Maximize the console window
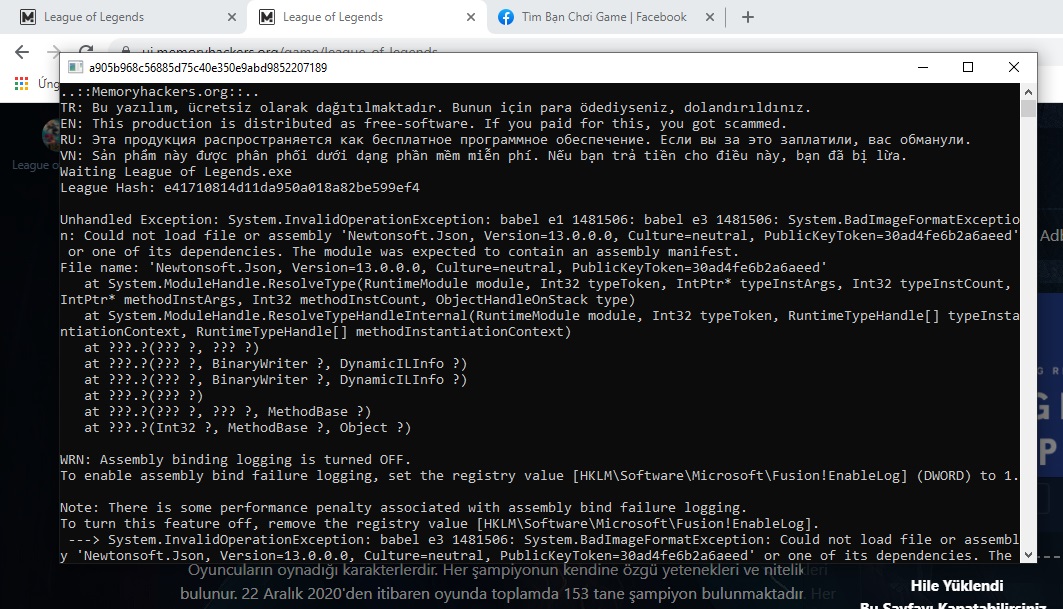1063x609 pixels. click(x=968, y=67)
